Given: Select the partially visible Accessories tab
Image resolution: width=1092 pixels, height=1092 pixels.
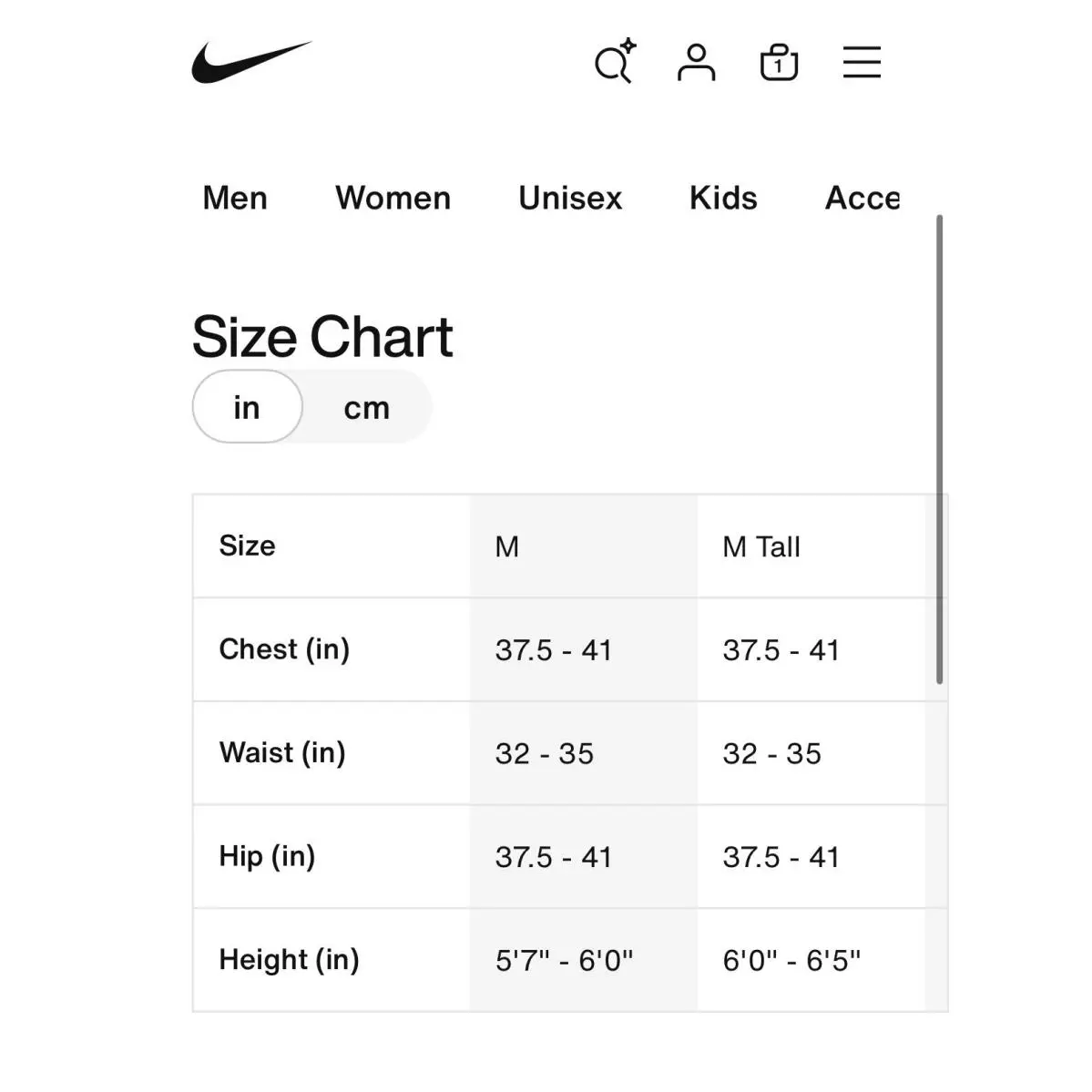Looking at the screenshot, I should click(x=862, y=198).
